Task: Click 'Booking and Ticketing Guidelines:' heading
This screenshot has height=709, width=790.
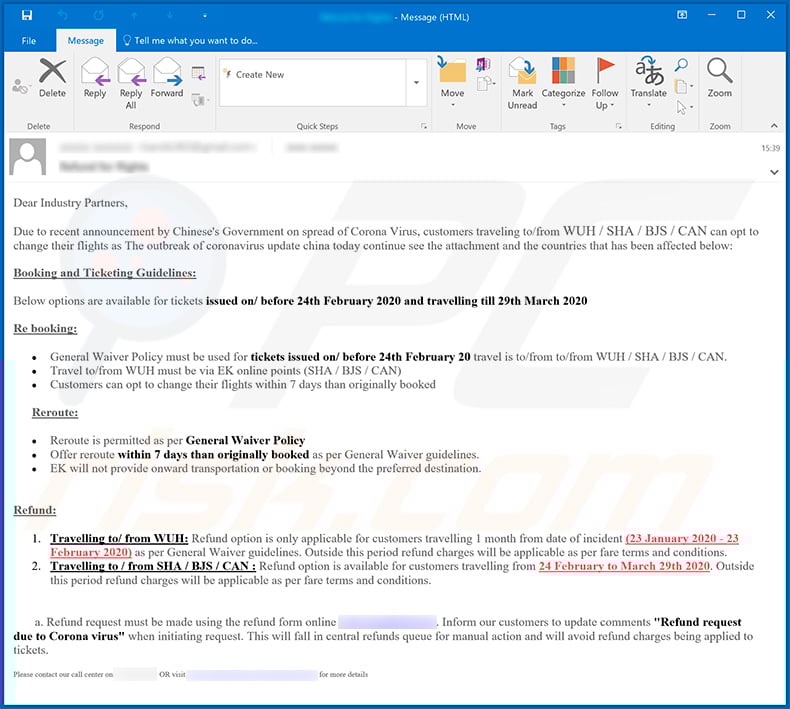Action: tap(105, 273)
